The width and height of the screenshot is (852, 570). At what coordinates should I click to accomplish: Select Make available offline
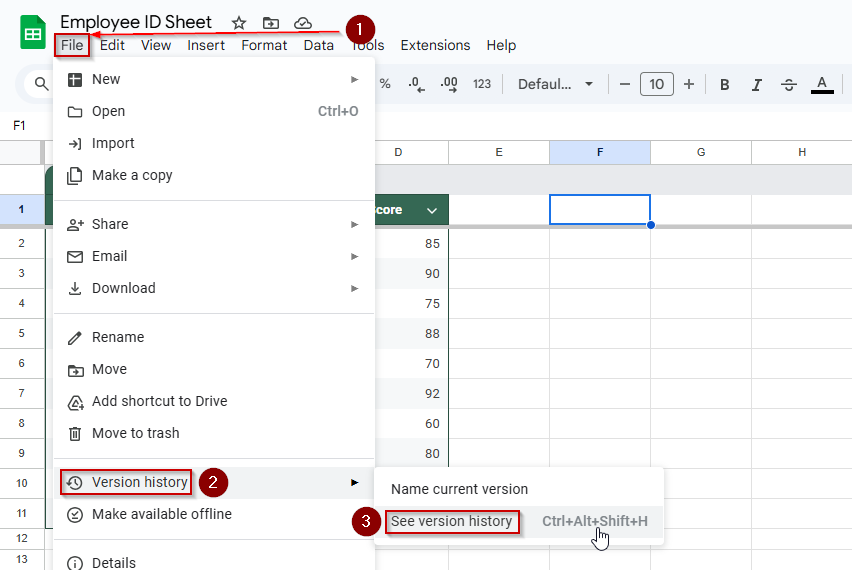coord(214,515)
